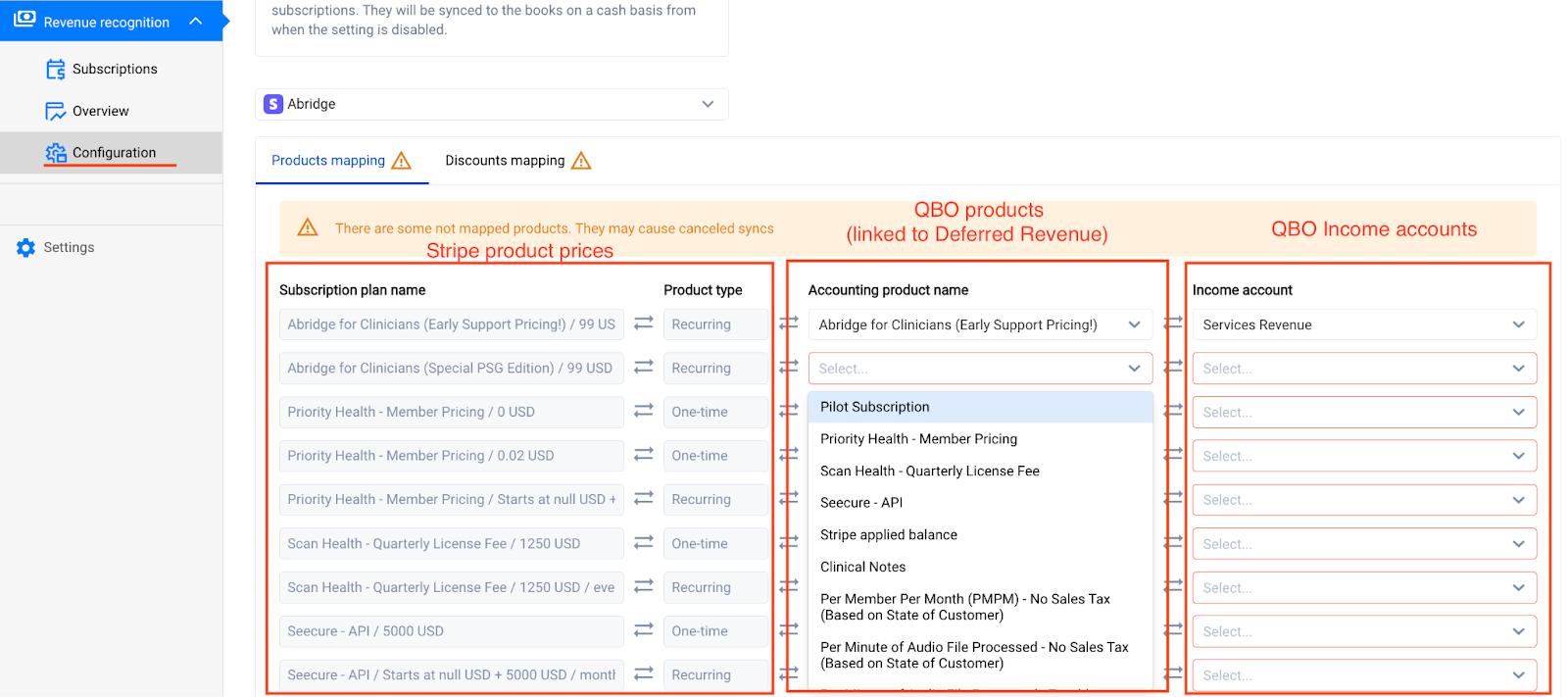Open Subscriptions page in sidebar
1568x697 pixels.
coord(115,70)
